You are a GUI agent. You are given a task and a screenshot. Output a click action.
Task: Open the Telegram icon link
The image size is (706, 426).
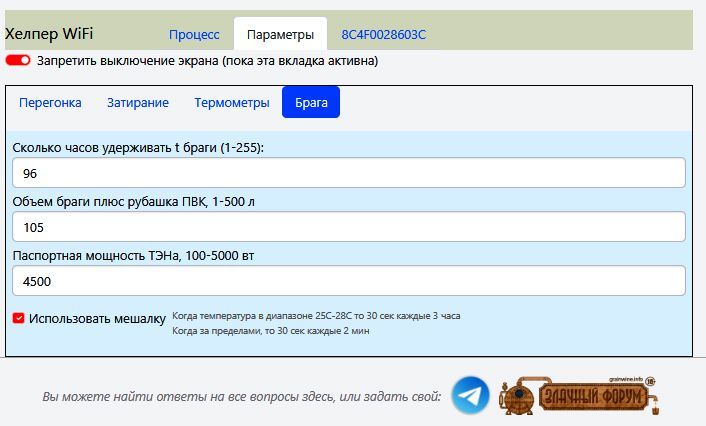470,395
